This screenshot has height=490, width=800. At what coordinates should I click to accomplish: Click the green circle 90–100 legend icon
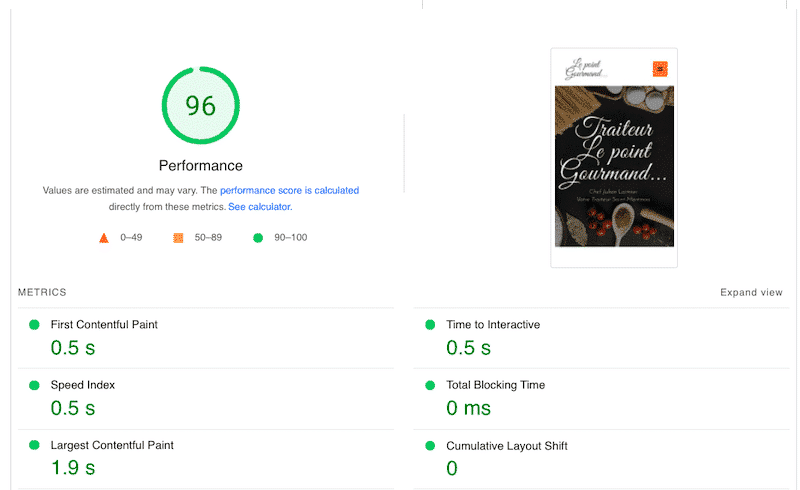point(258,238)
